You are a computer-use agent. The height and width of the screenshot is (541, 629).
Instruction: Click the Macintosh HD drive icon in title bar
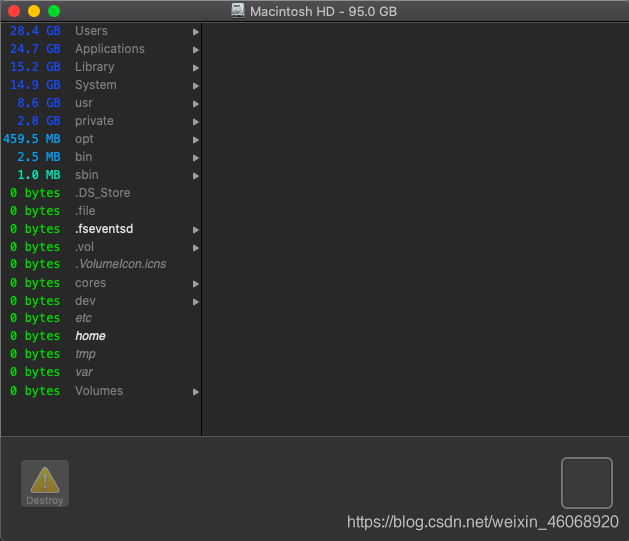(238, 11)
